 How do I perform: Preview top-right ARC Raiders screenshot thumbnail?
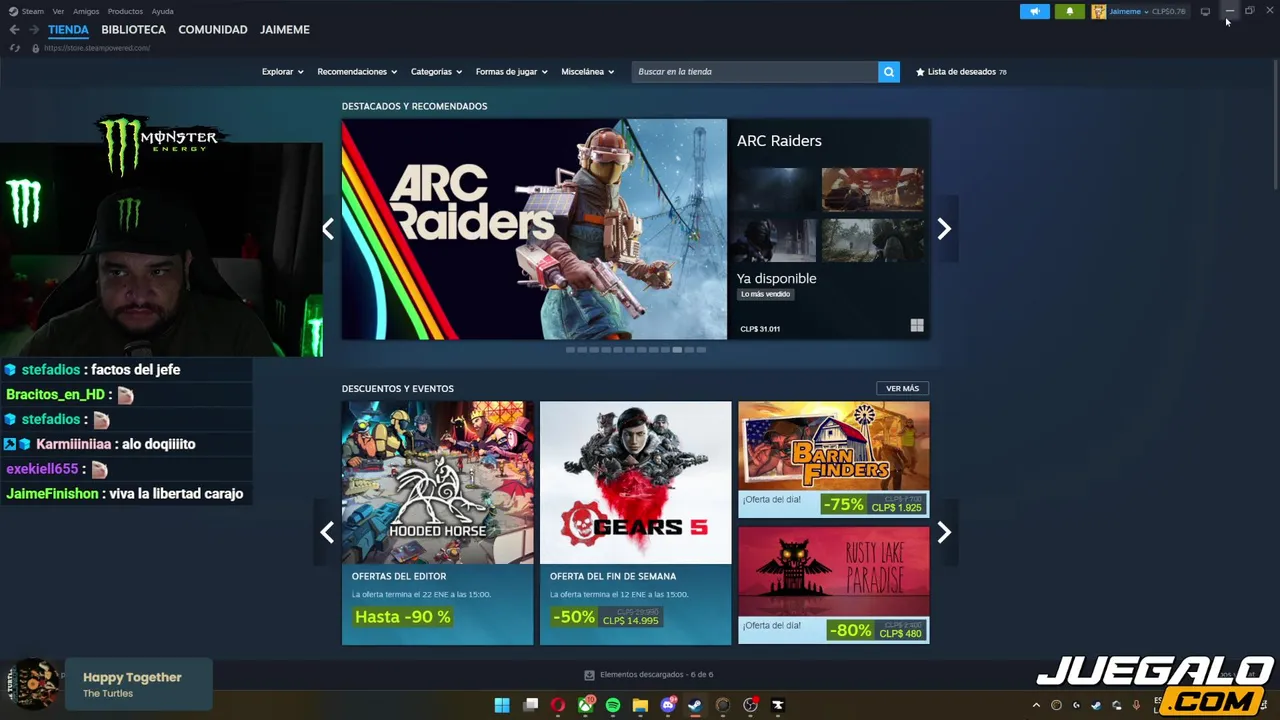click(x=873, y=190)
